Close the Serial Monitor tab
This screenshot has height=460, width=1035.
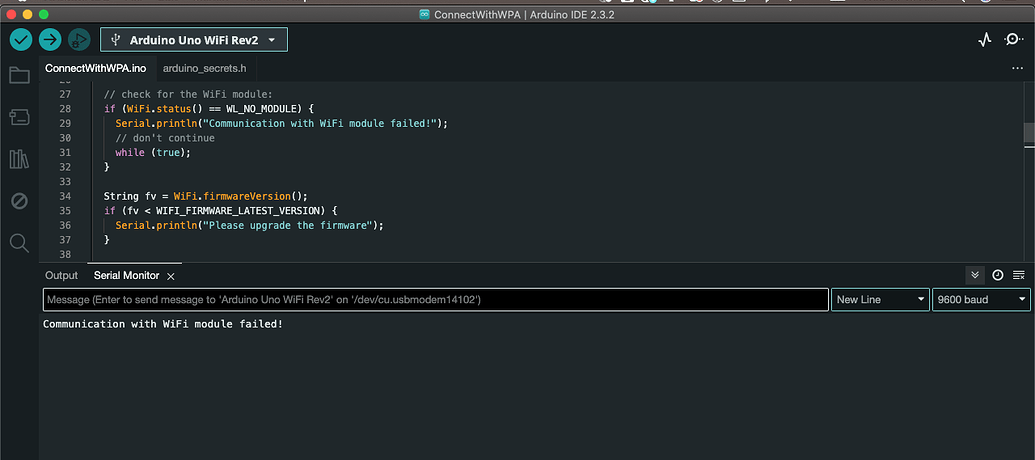tap(171, 276)
